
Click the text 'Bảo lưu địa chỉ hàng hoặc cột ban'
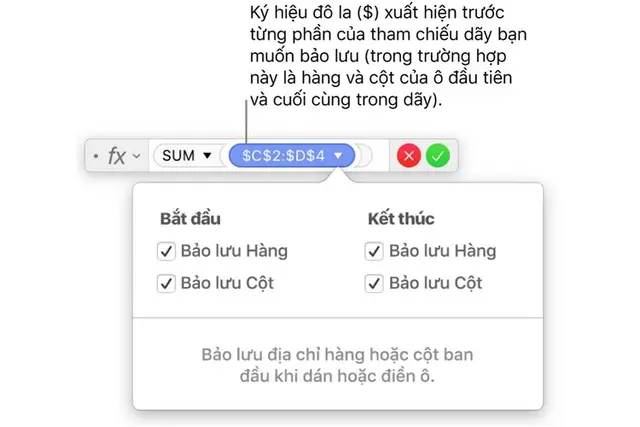pyautogui.click(x=337, y=354)
